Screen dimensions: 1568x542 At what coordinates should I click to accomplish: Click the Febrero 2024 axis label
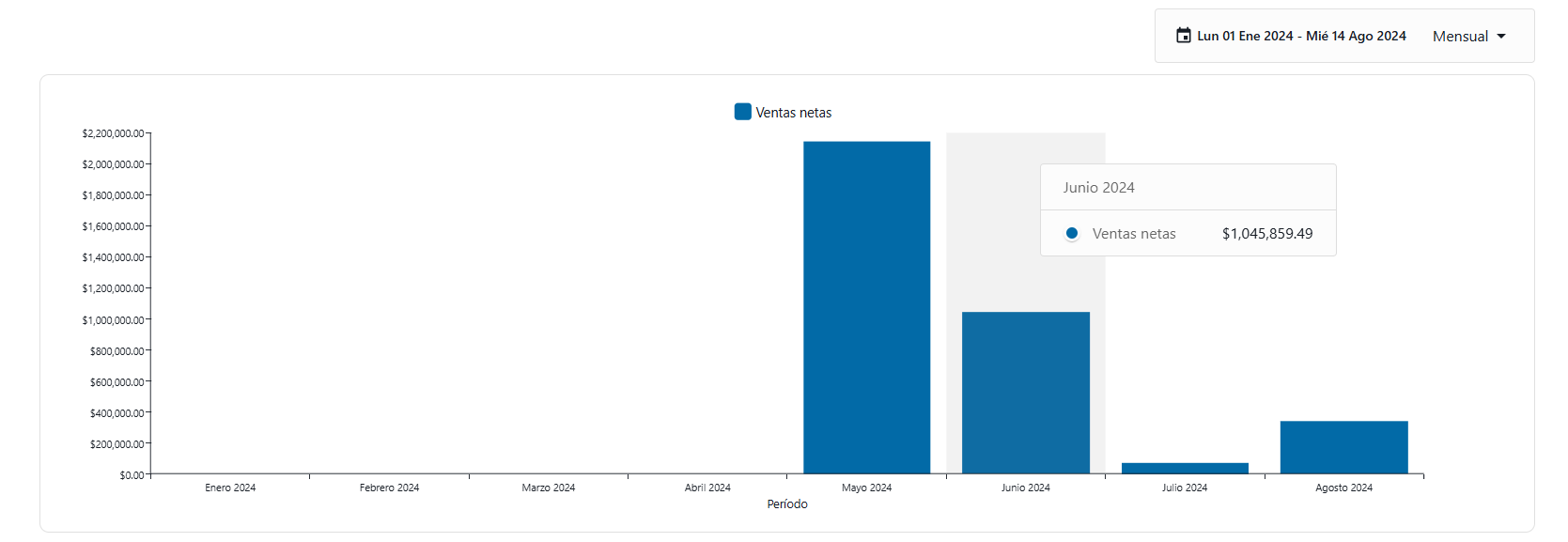pyautogui.click(x=389, y=488)
